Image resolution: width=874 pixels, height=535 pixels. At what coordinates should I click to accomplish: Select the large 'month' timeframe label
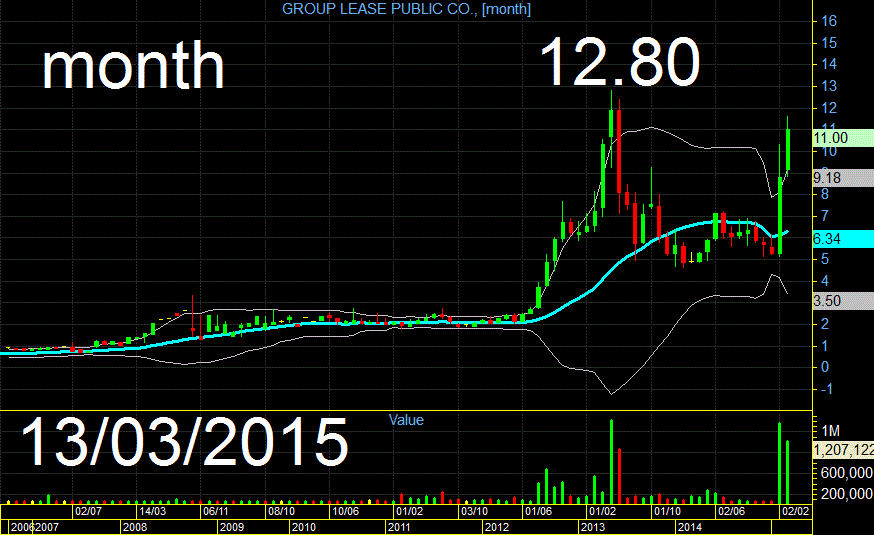[x=133, y=66]
